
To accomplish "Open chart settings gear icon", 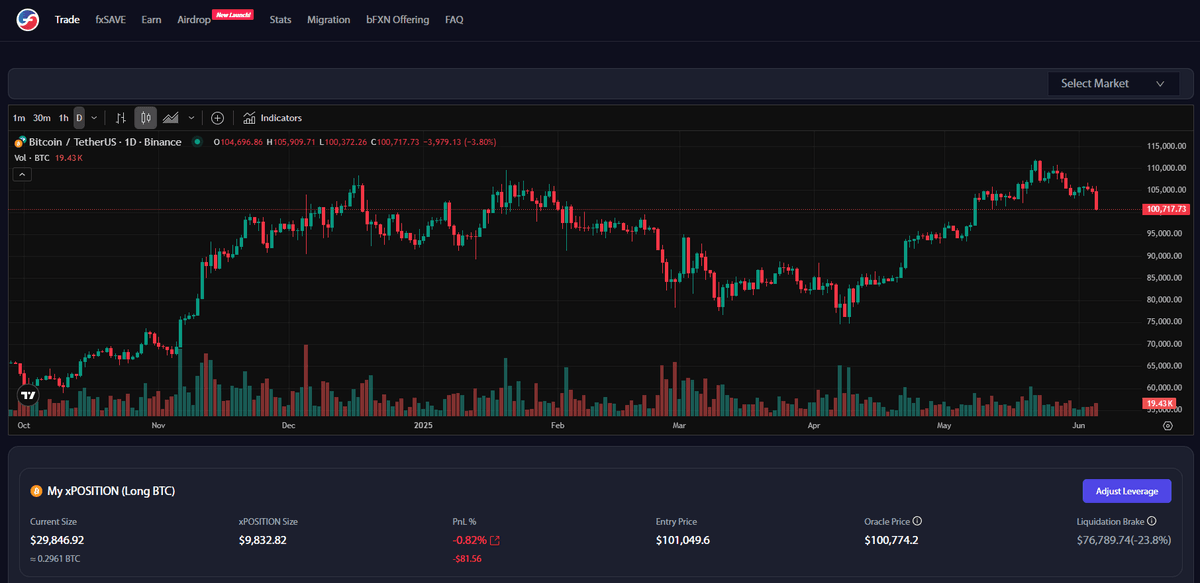I will (1167, 426).
